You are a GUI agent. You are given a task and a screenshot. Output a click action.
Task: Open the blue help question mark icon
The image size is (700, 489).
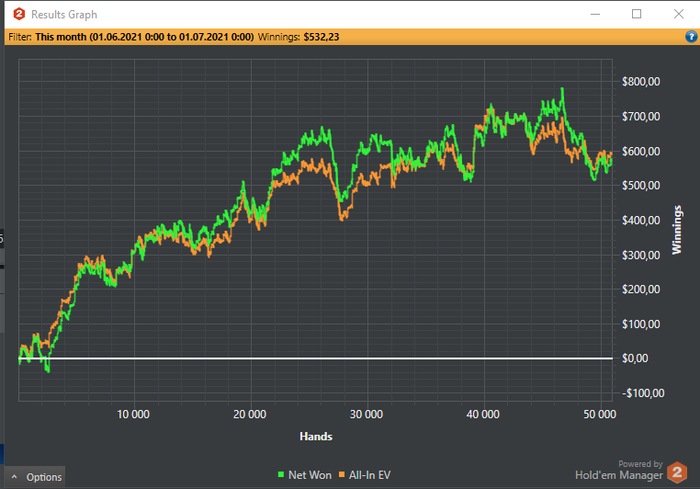(x=691, y=37)
